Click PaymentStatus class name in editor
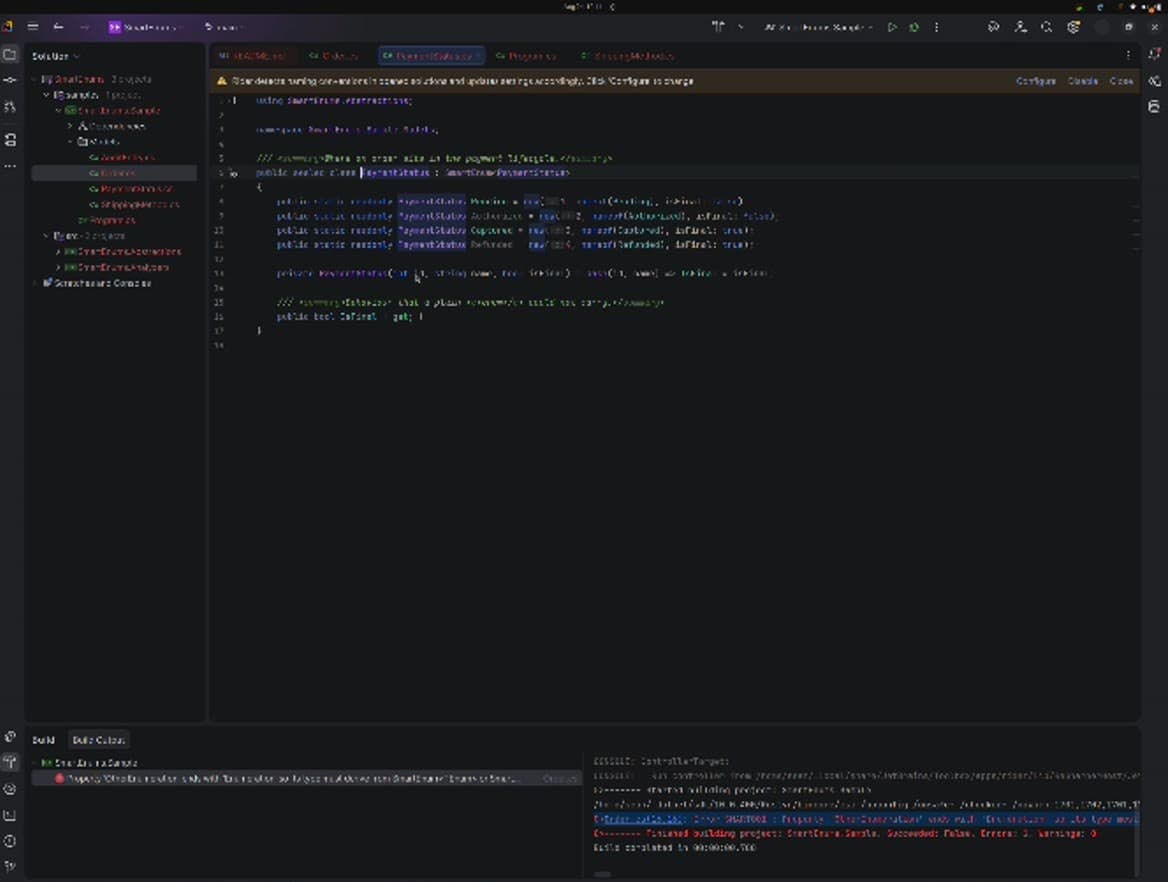 (396, 173)
